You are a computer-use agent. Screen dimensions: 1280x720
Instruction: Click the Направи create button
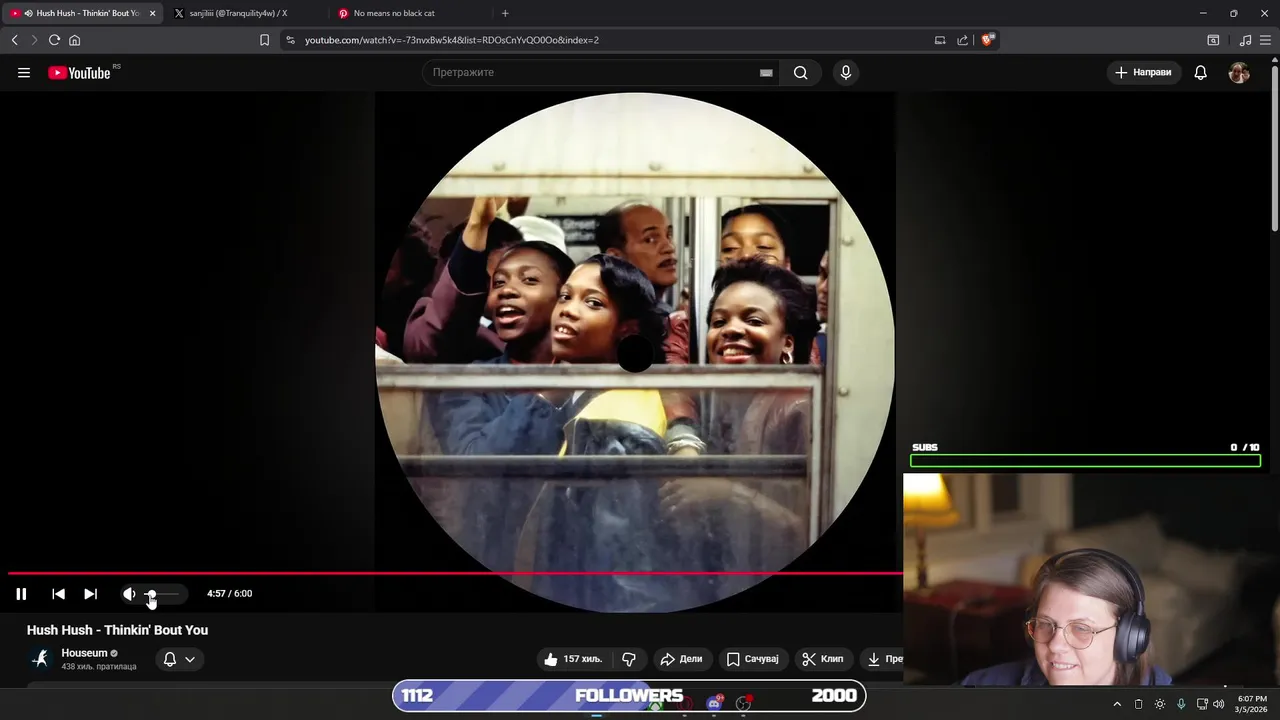1144,73
